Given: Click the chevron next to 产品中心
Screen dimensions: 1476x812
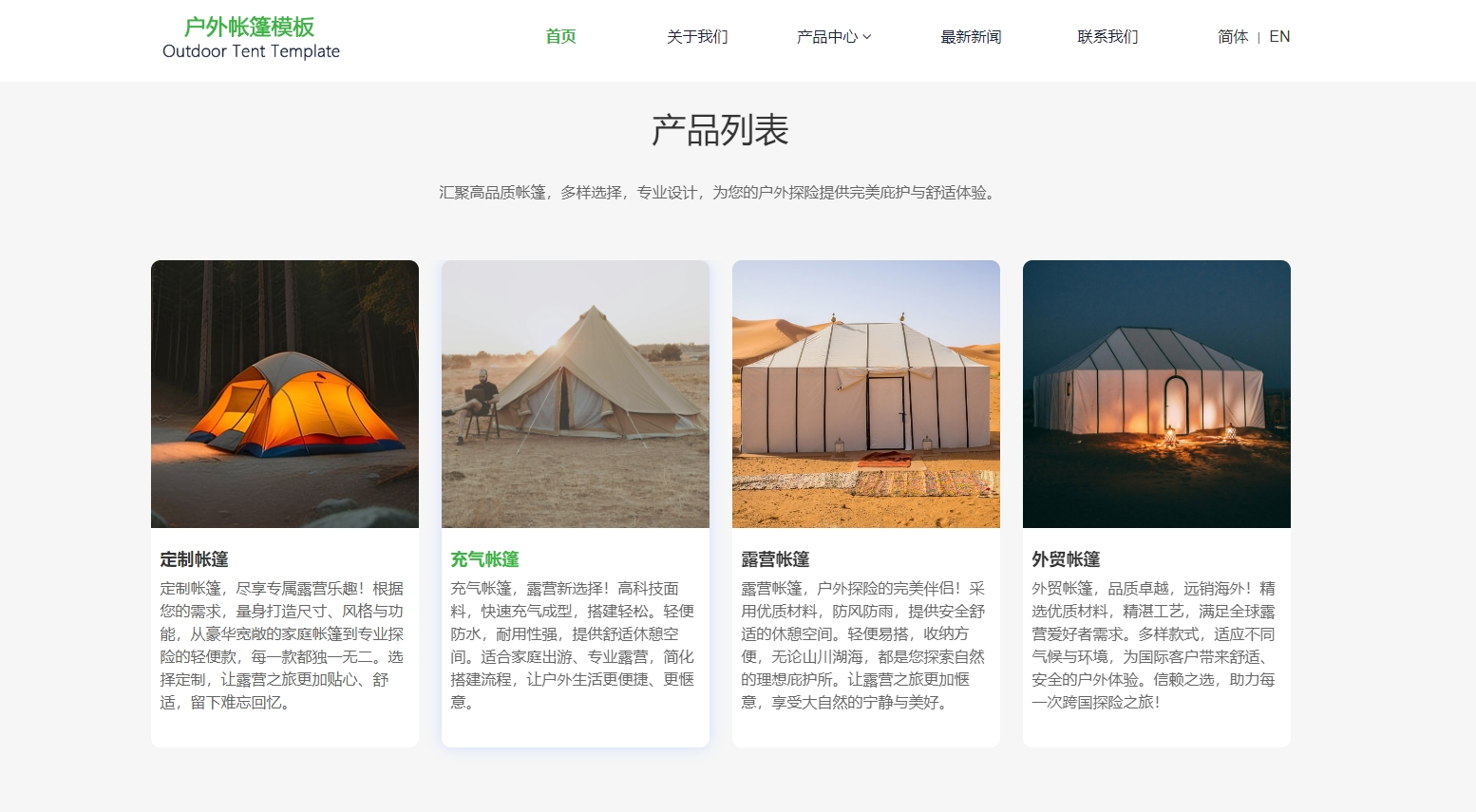Looking at the screenshot, I should 866,37.
